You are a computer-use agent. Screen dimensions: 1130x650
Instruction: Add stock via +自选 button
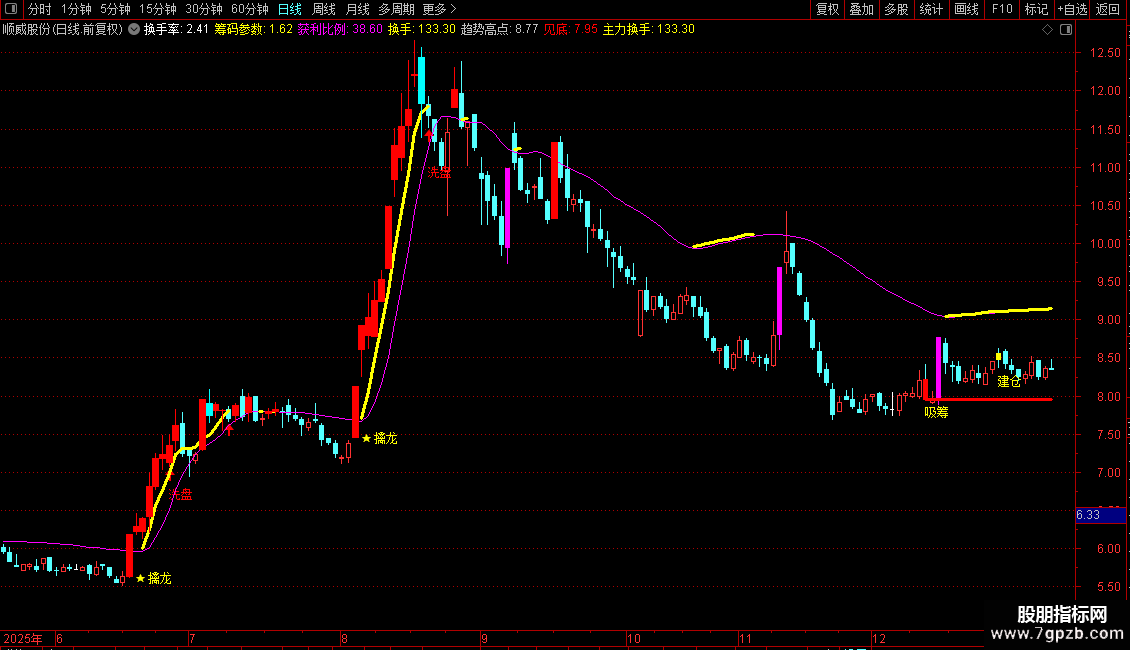1072,9
